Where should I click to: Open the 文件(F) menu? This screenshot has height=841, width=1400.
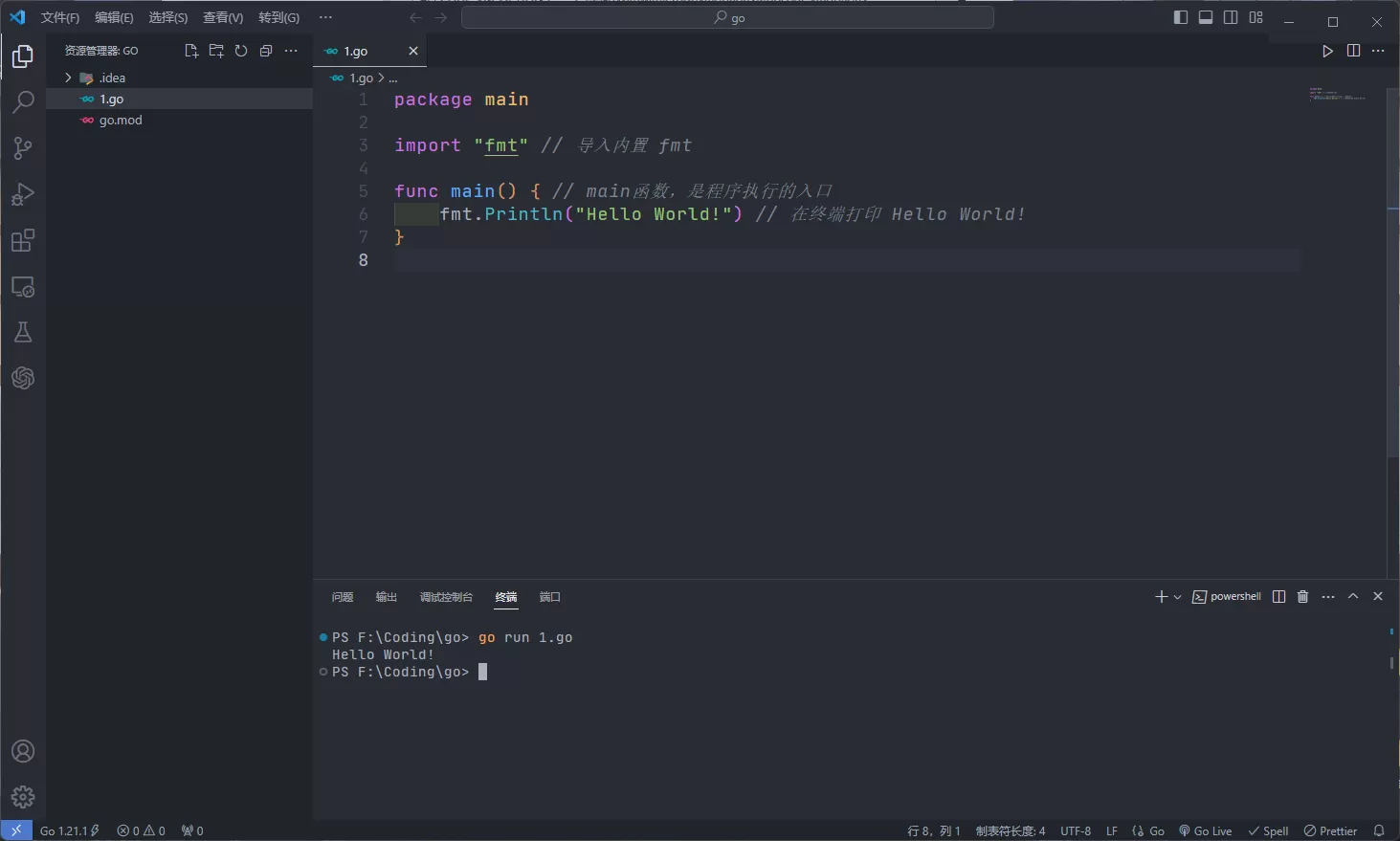(60, 17)
